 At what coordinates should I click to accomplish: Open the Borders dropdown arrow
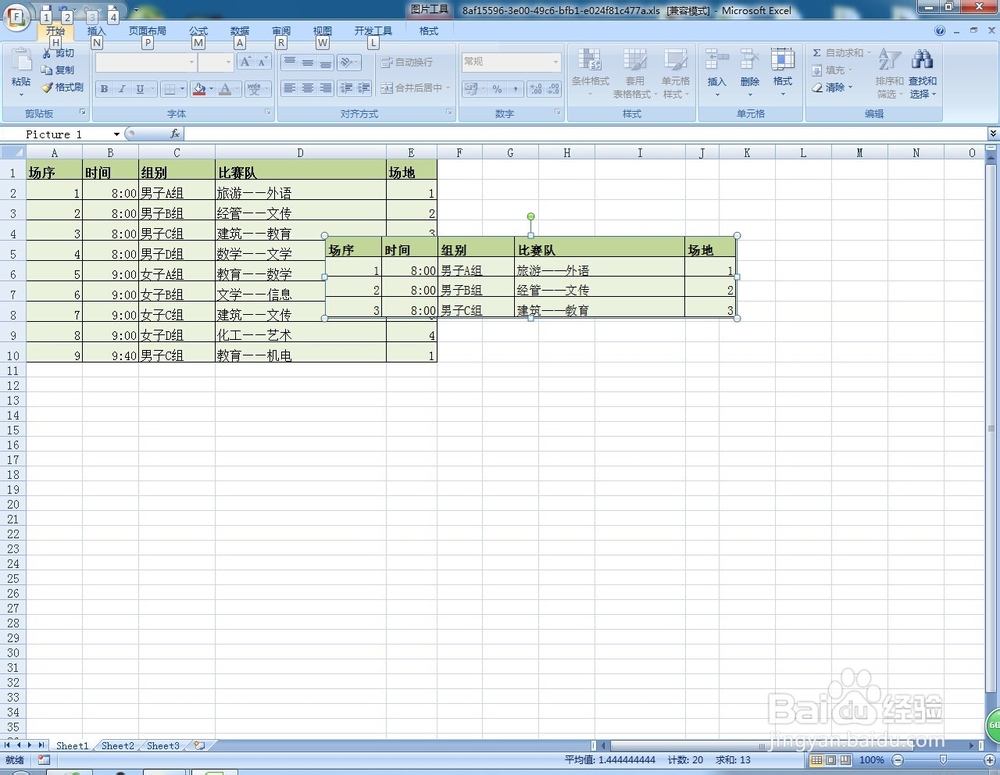pos(182,89)
